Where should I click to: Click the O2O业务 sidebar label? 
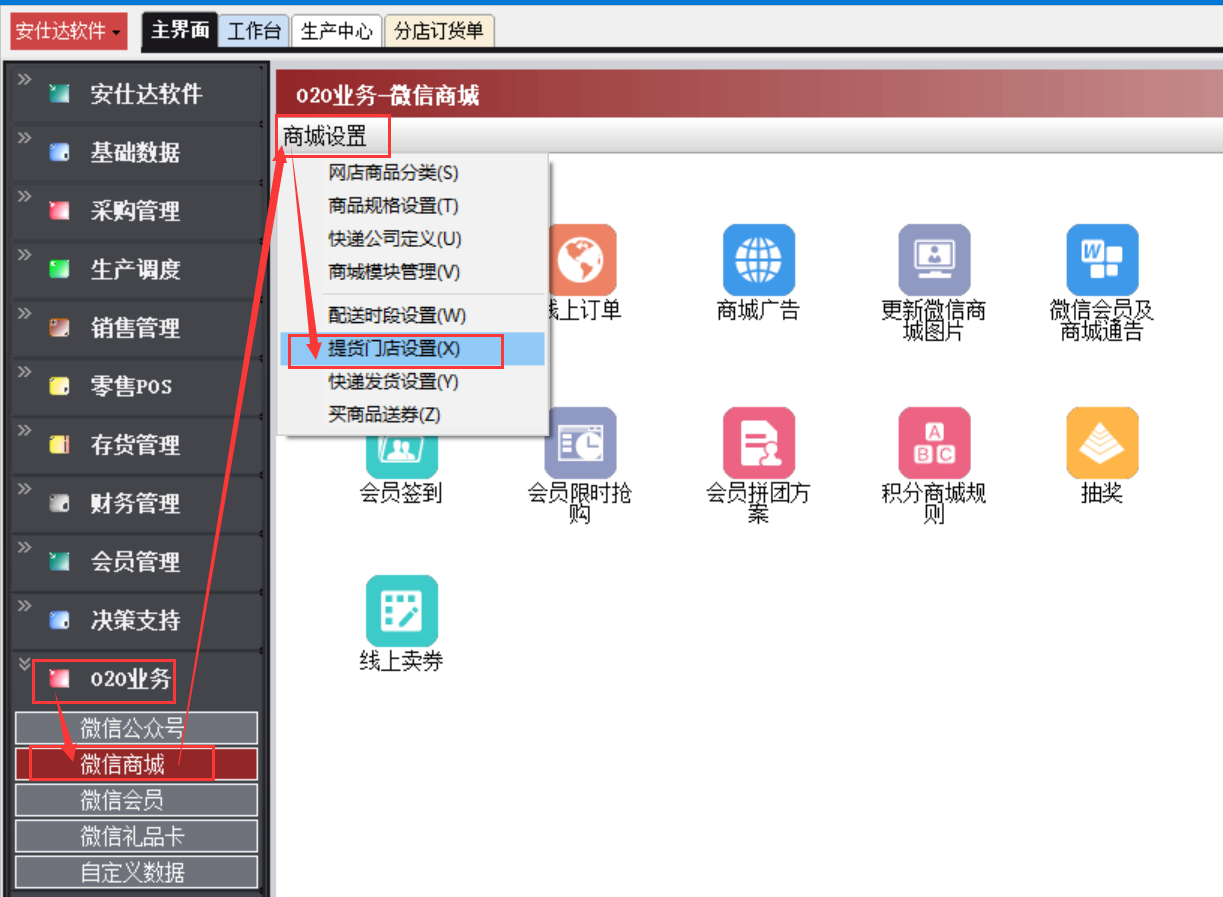[x=130, y=679]
